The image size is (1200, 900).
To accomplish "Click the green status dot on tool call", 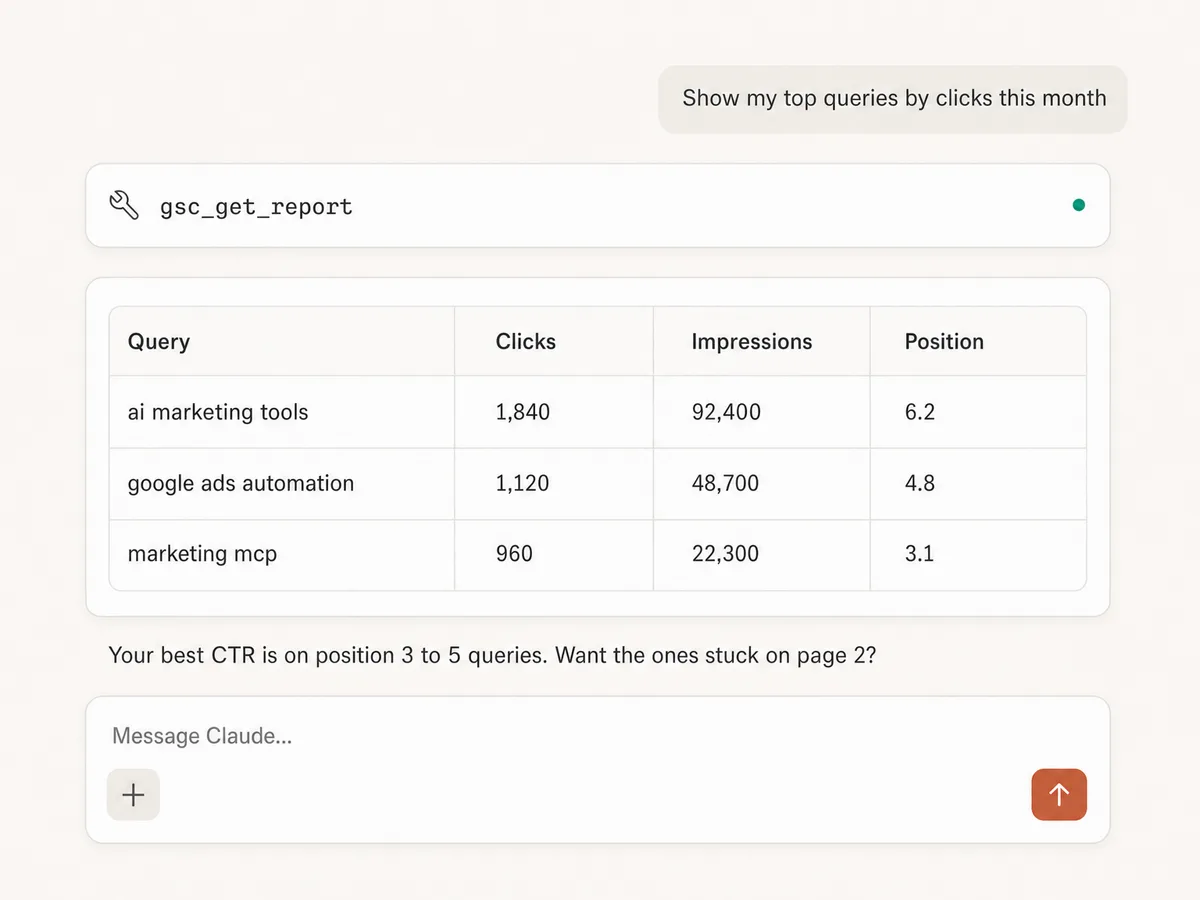I will coord(1078,205).
